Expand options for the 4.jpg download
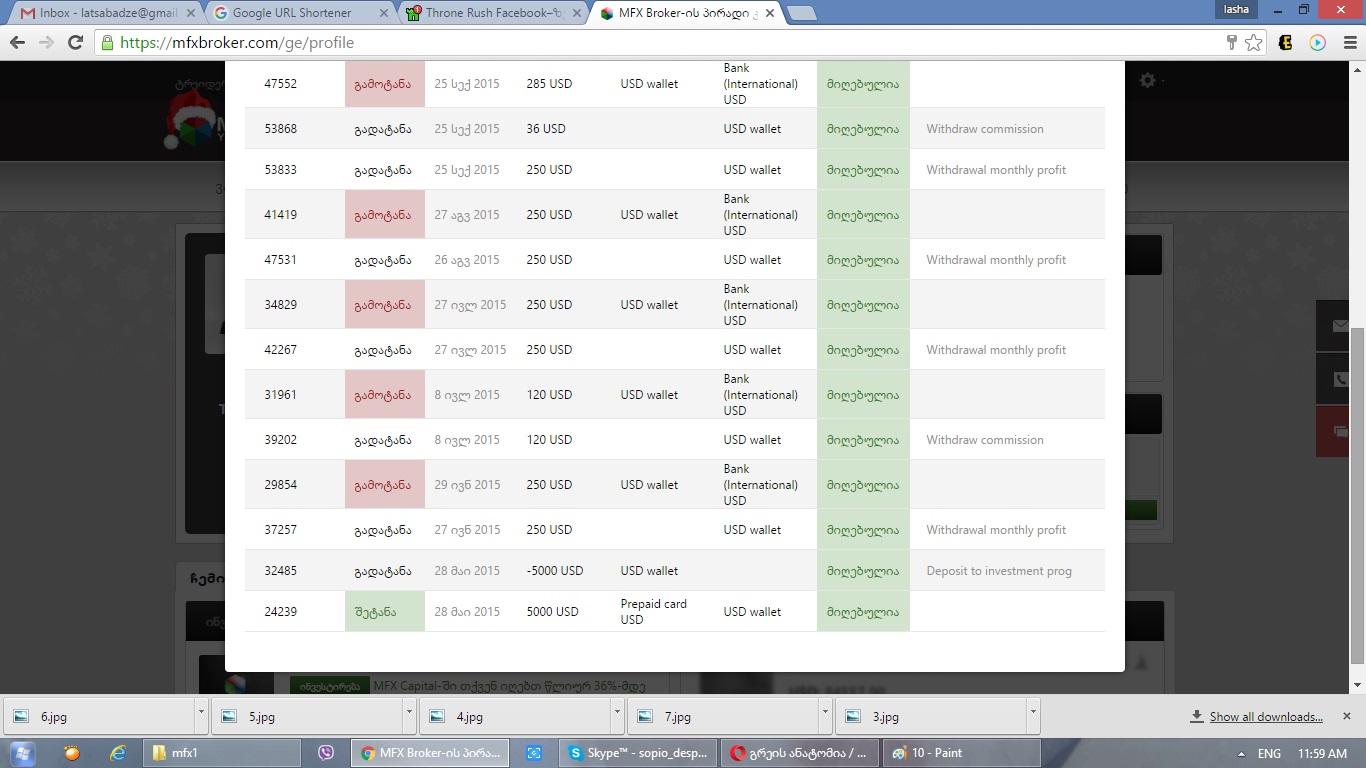The width and height of the screenshot is (1366, 768). pyautogui.click(x=617, y=716)
